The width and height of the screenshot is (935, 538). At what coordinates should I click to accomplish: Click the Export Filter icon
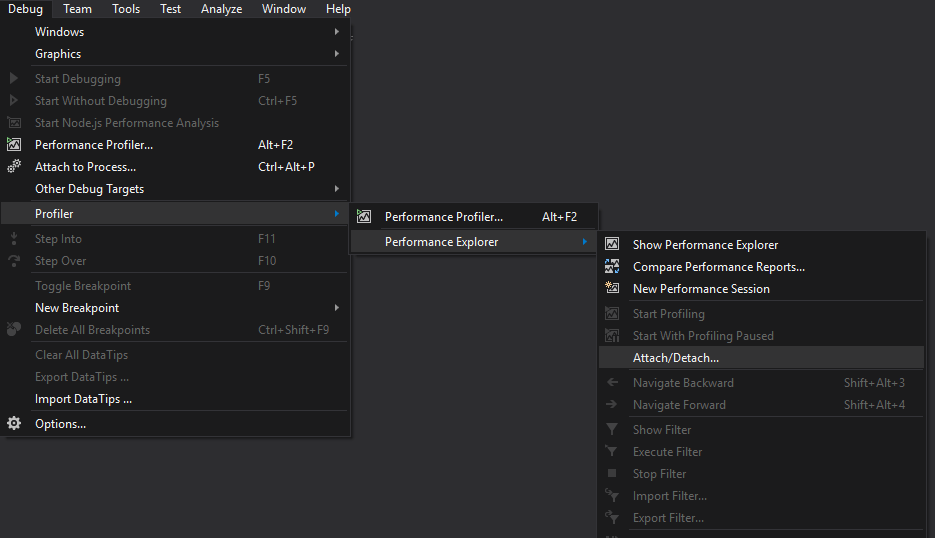click(x=612, y=517)
